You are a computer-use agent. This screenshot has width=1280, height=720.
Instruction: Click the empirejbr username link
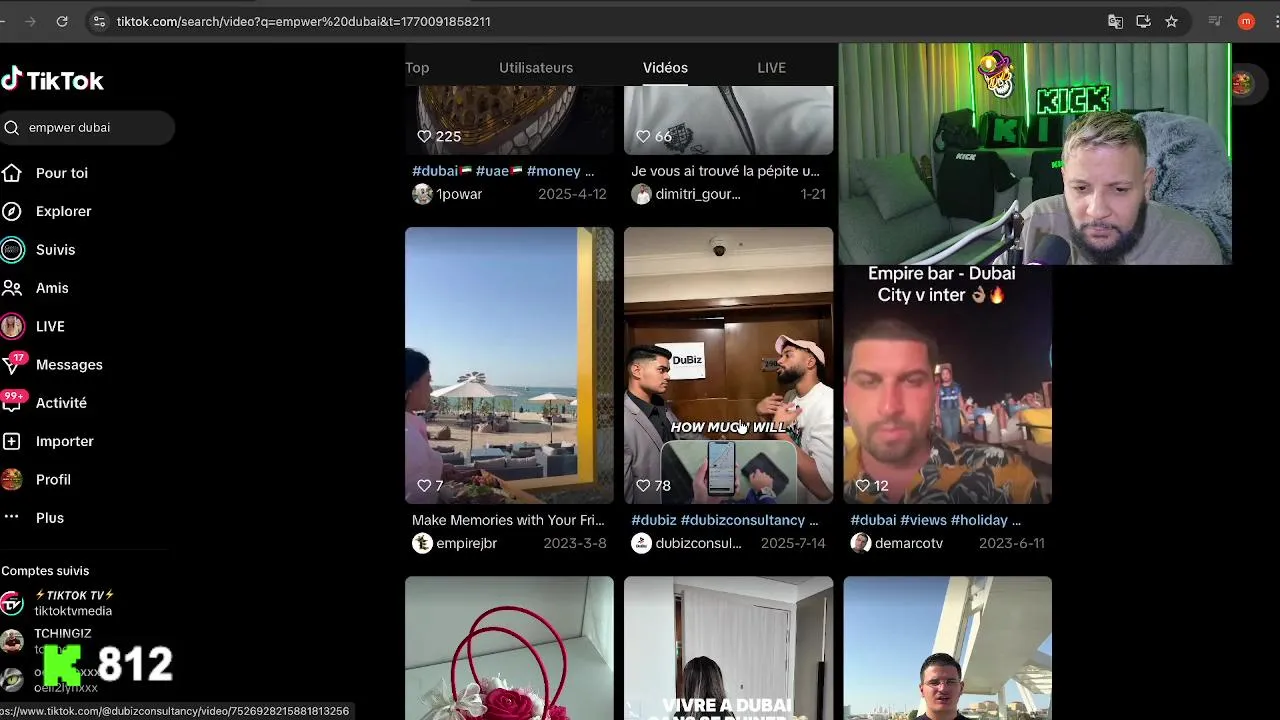pyautogui.click(x=466, y=543)
